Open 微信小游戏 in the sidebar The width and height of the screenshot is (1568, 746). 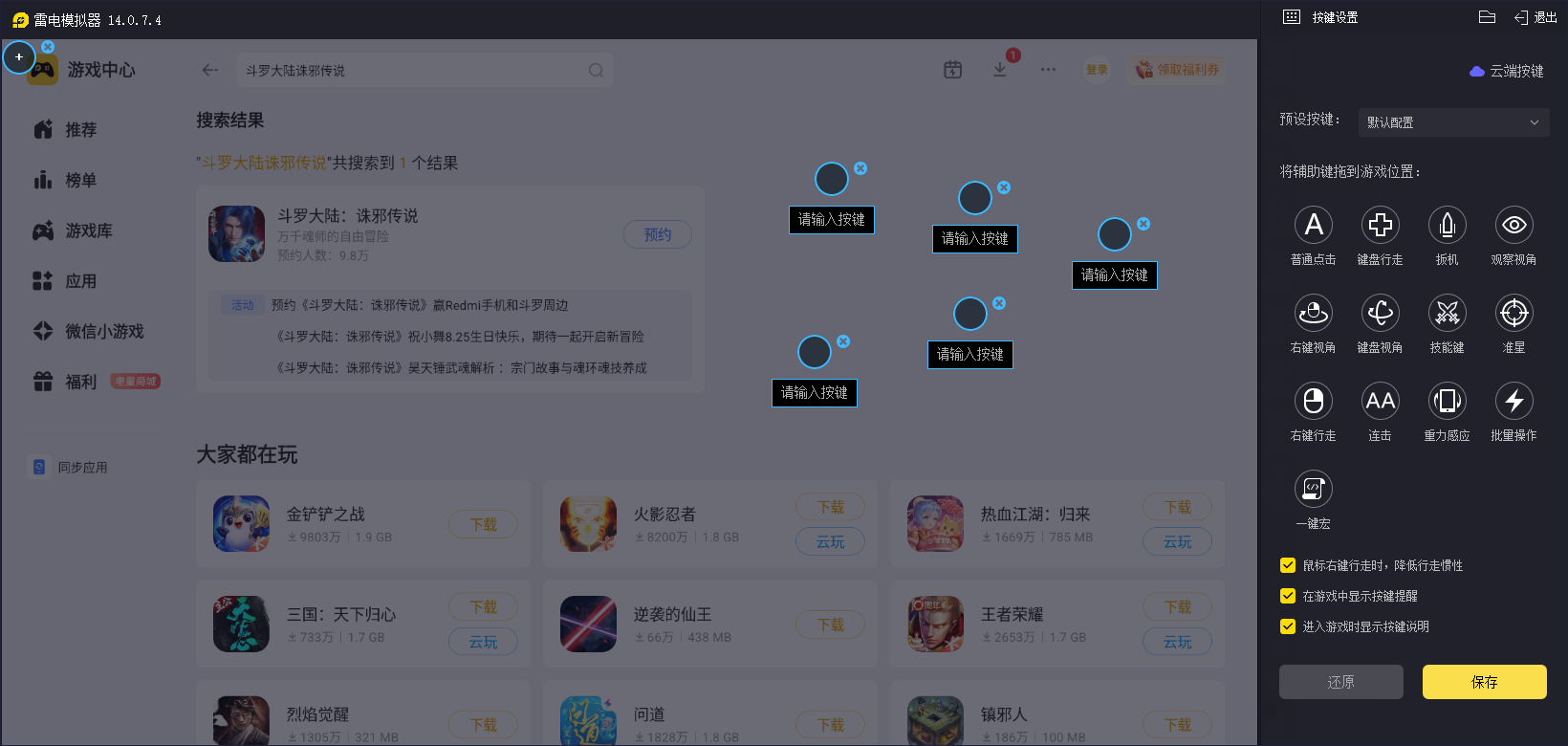[88, 331]
